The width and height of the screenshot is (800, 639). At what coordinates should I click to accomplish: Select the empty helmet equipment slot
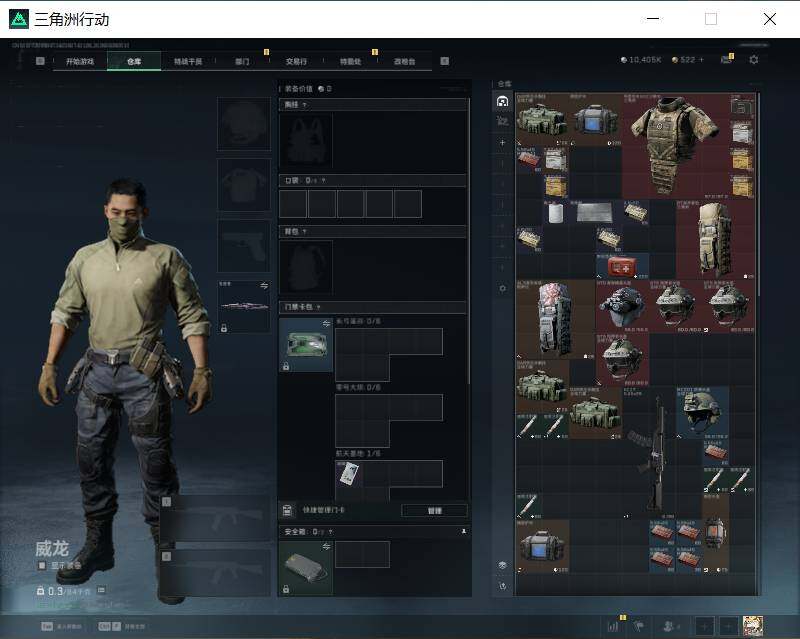(244, 124)
